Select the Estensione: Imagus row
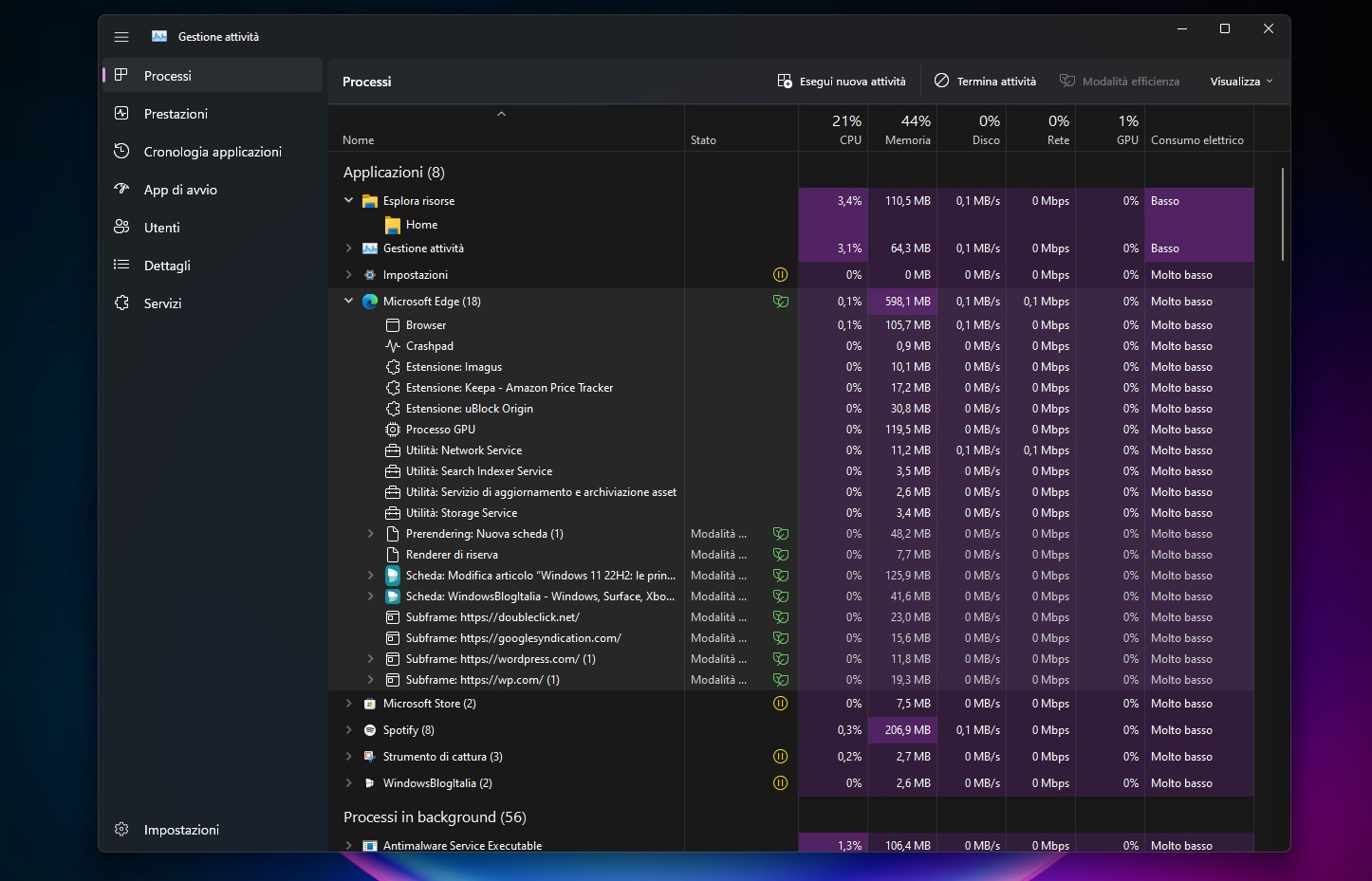This screenshot has width=1372, height=881. click(x=791, y=367)
